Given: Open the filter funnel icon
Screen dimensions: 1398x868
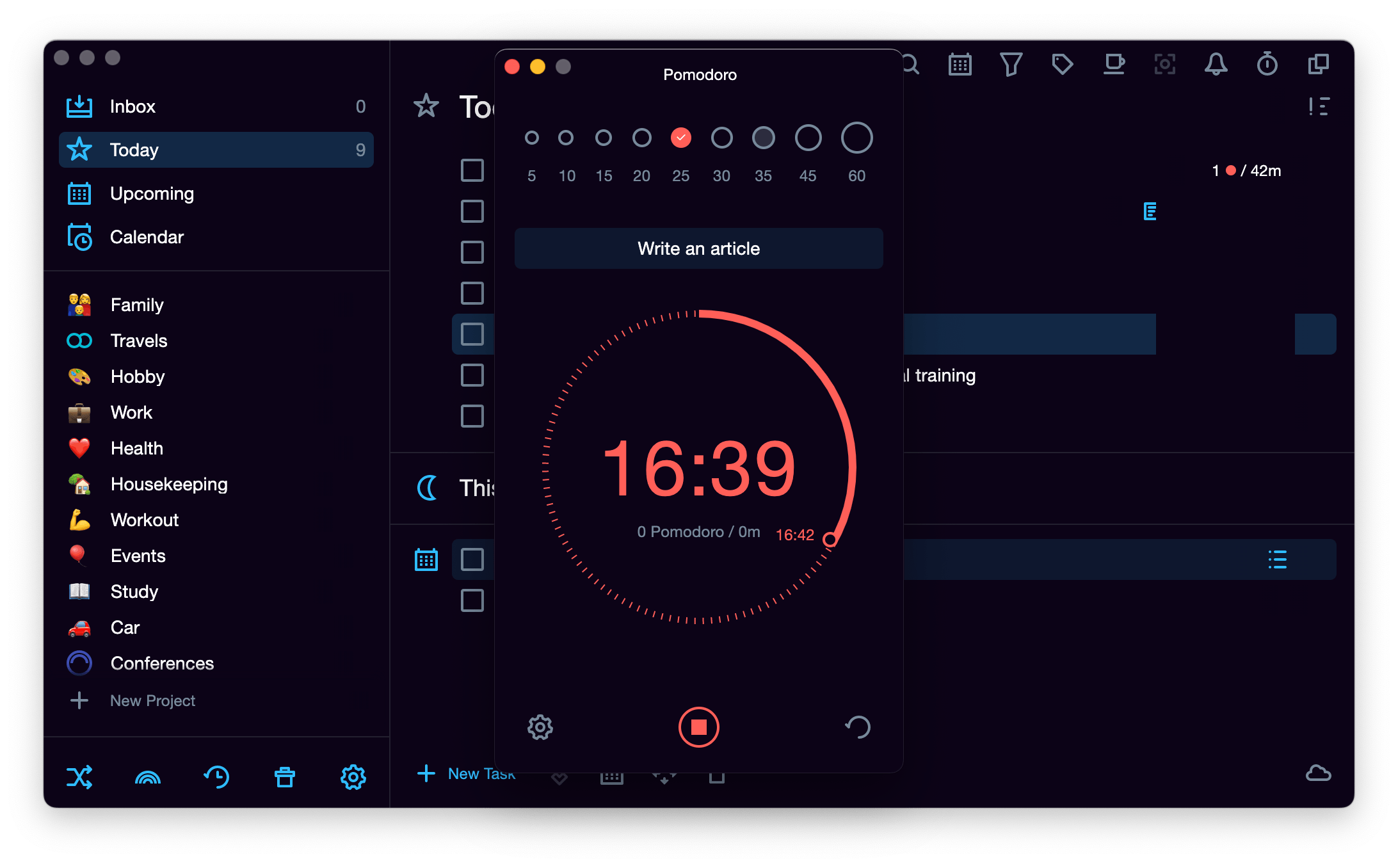Looking at the screenshot, I should pyautogui.click(x=1011, y=64).
